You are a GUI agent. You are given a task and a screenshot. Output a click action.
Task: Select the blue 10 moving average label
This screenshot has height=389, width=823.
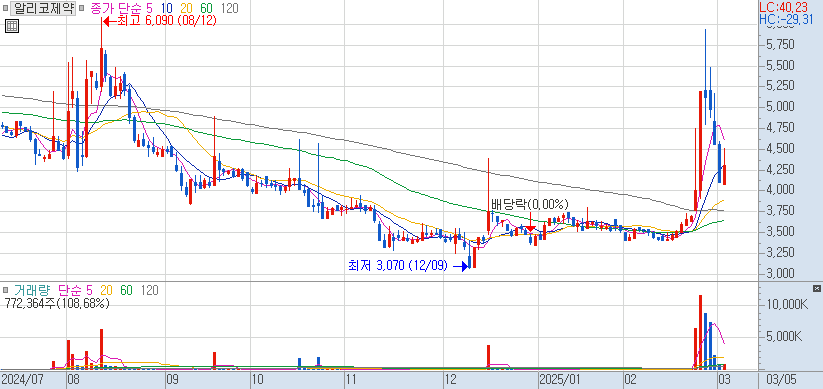[x=168, y=8]
